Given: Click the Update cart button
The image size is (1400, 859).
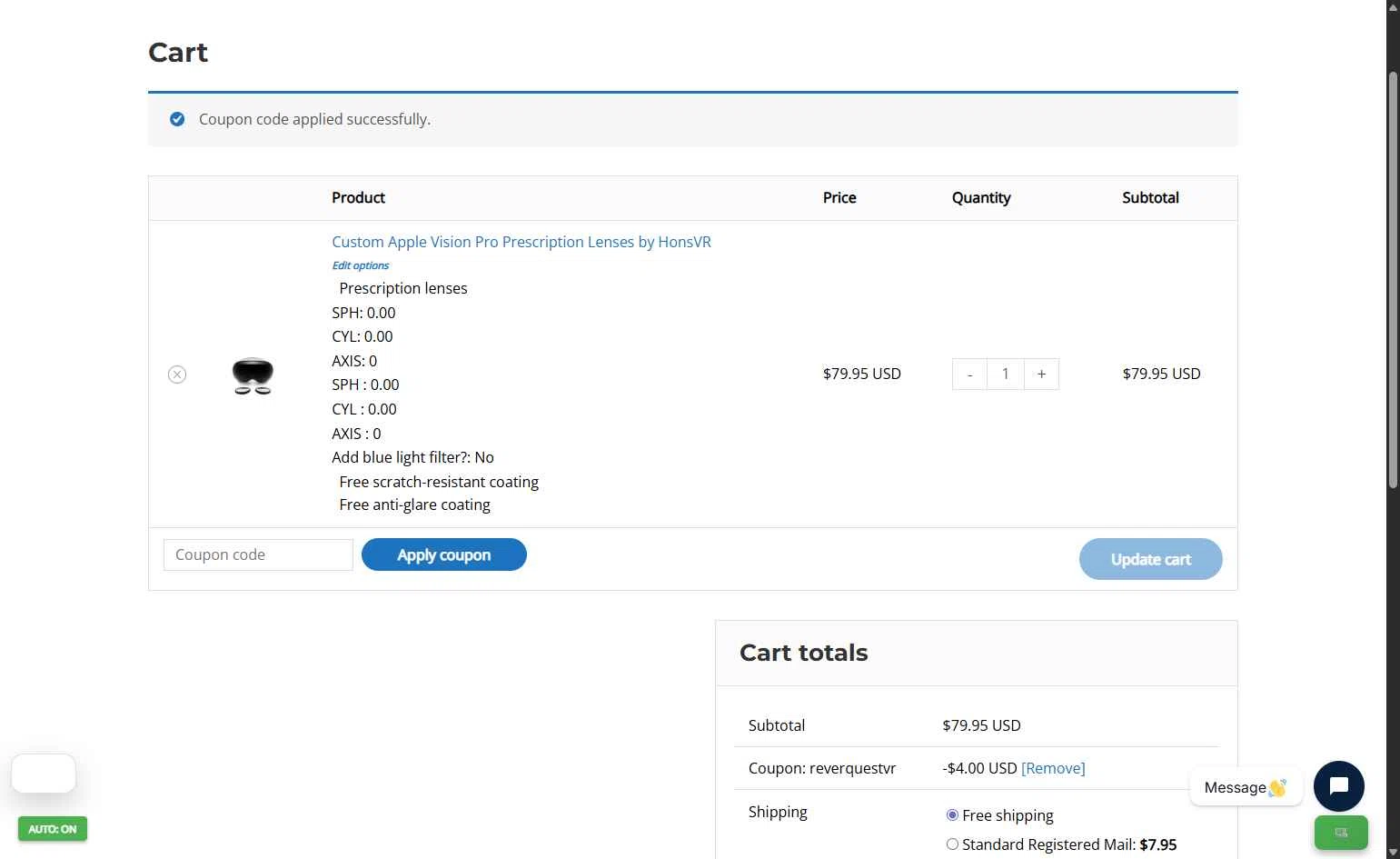Looking at the screenshot, I should [1150, 559].
